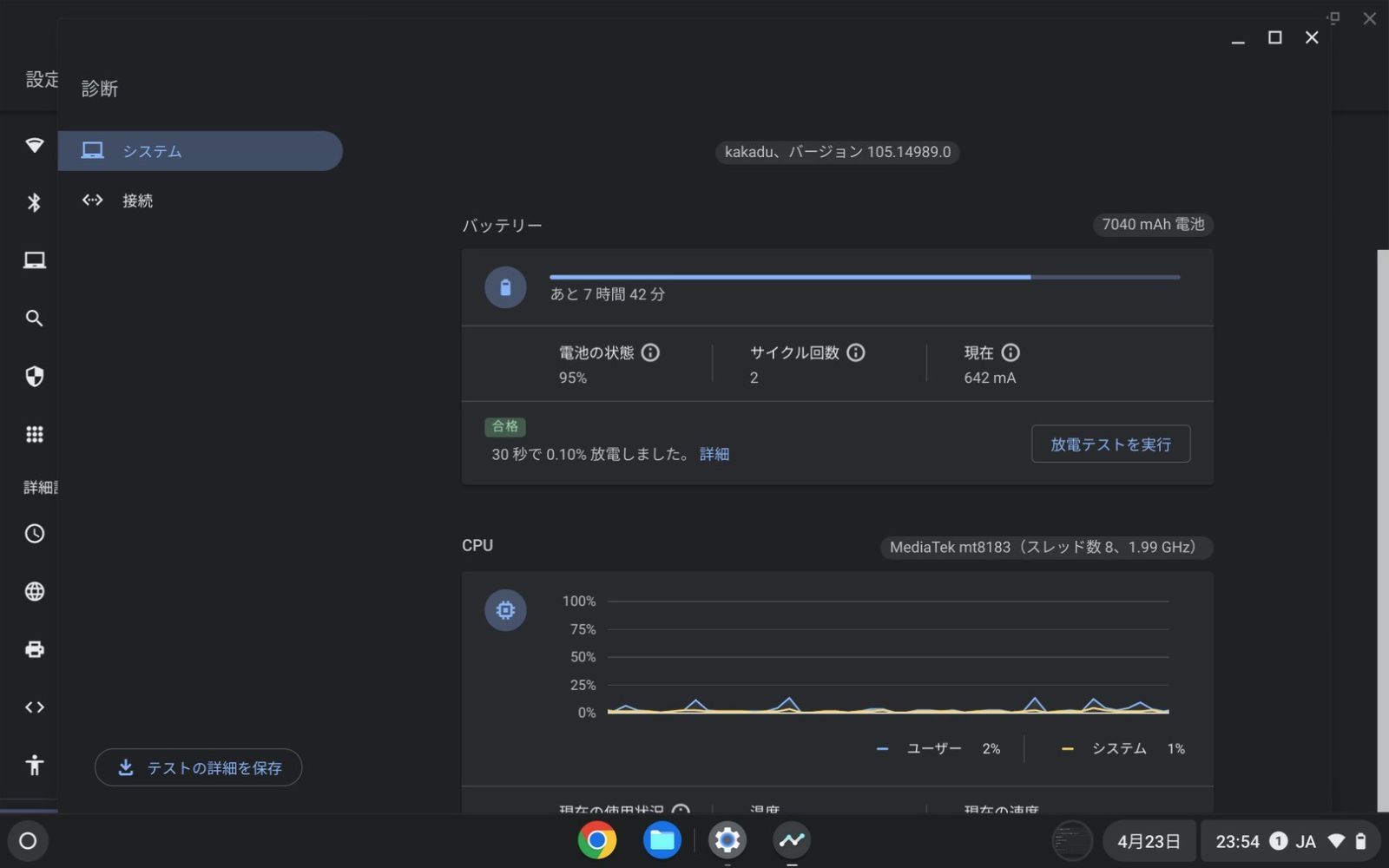Click the ユーザー 2% chart legend

click(938, 748)
